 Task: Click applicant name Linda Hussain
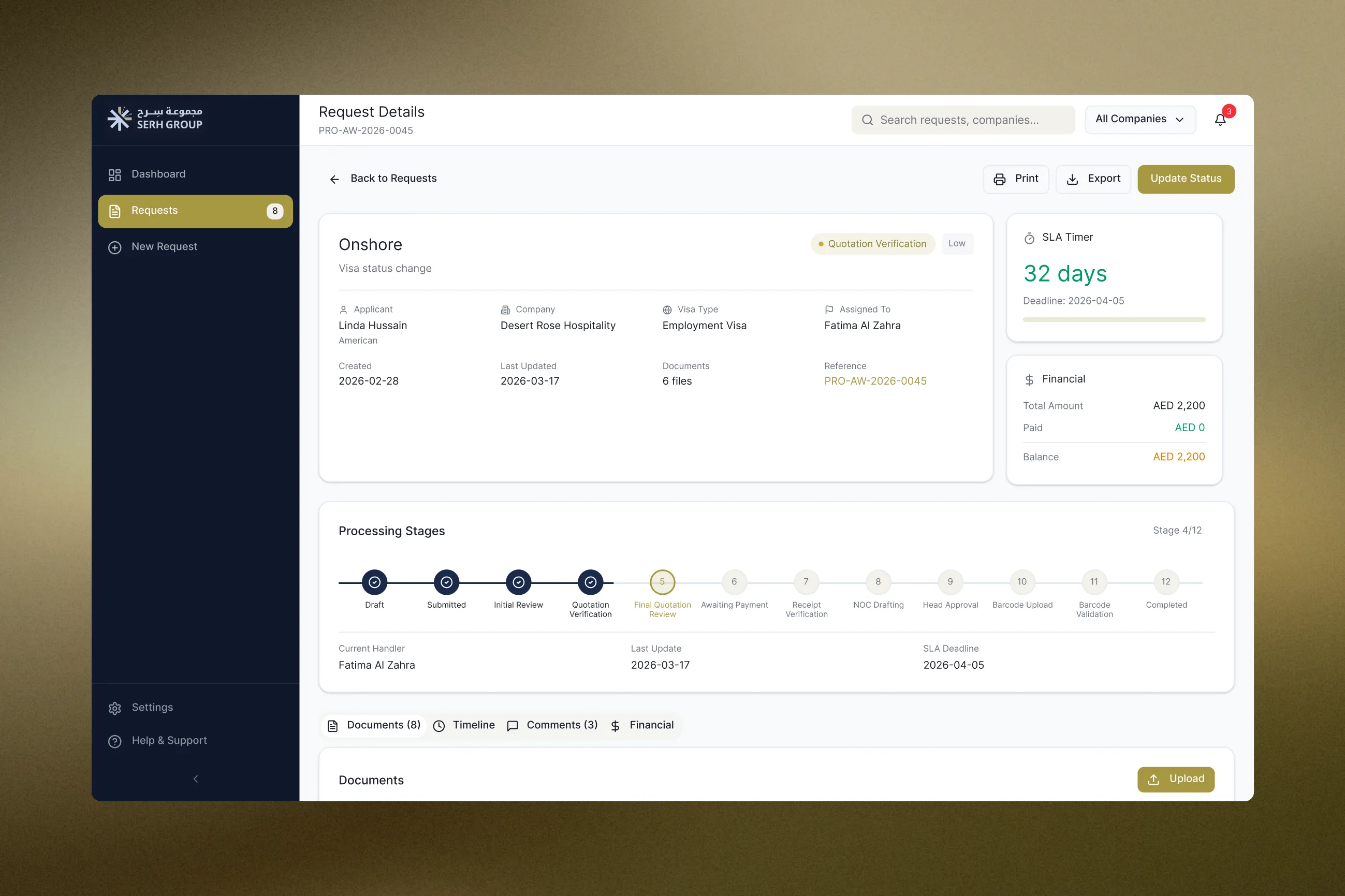[373, 326]
